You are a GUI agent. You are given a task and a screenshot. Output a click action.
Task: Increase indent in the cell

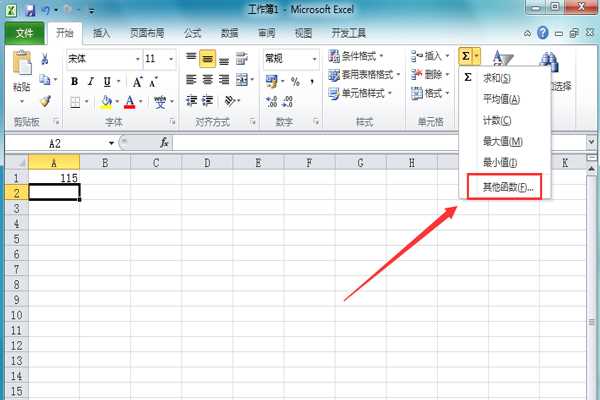pos(207,101)
